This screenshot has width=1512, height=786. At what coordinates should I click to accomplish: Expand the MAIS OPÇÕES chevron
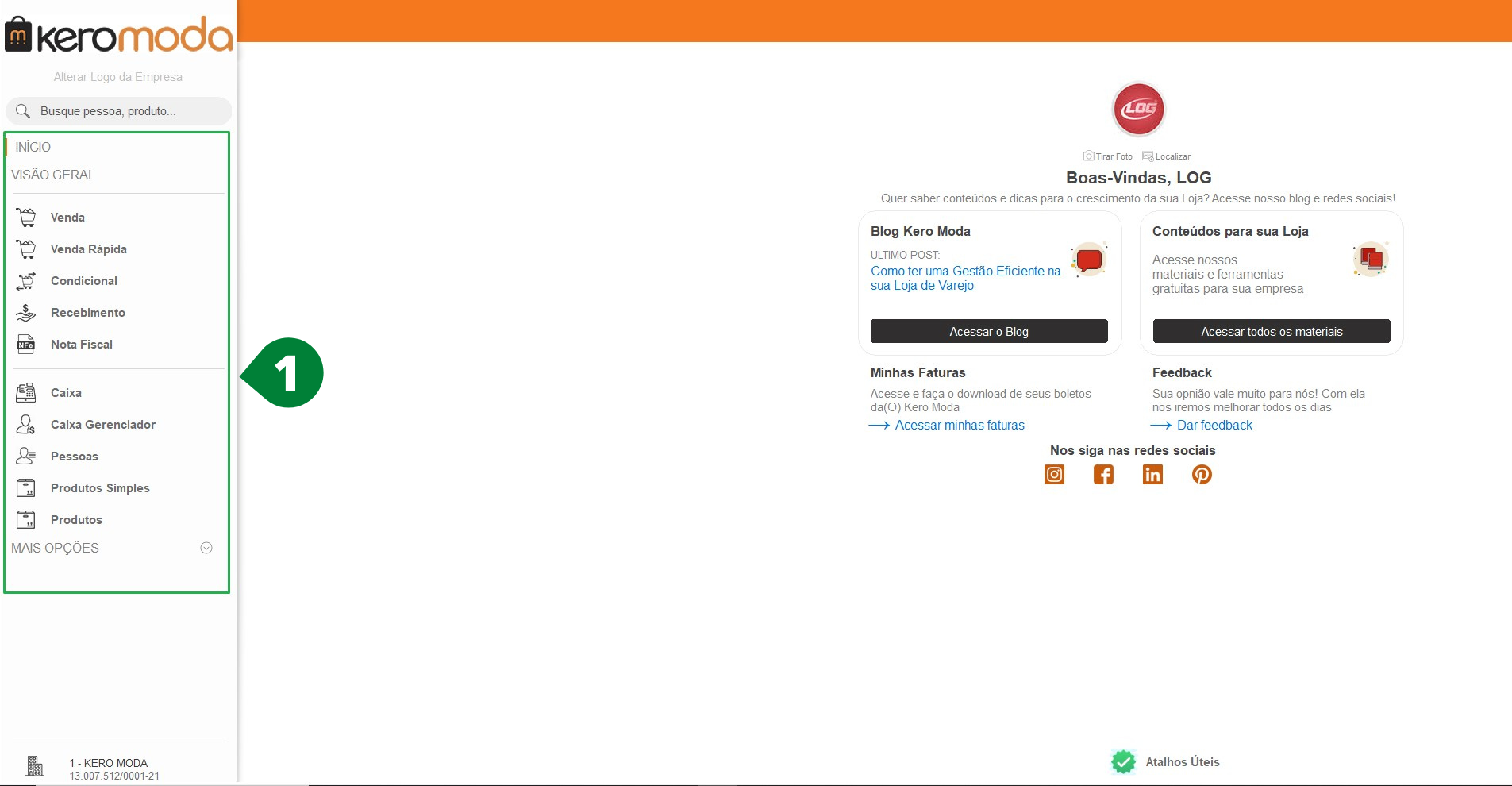pos(206,548)
